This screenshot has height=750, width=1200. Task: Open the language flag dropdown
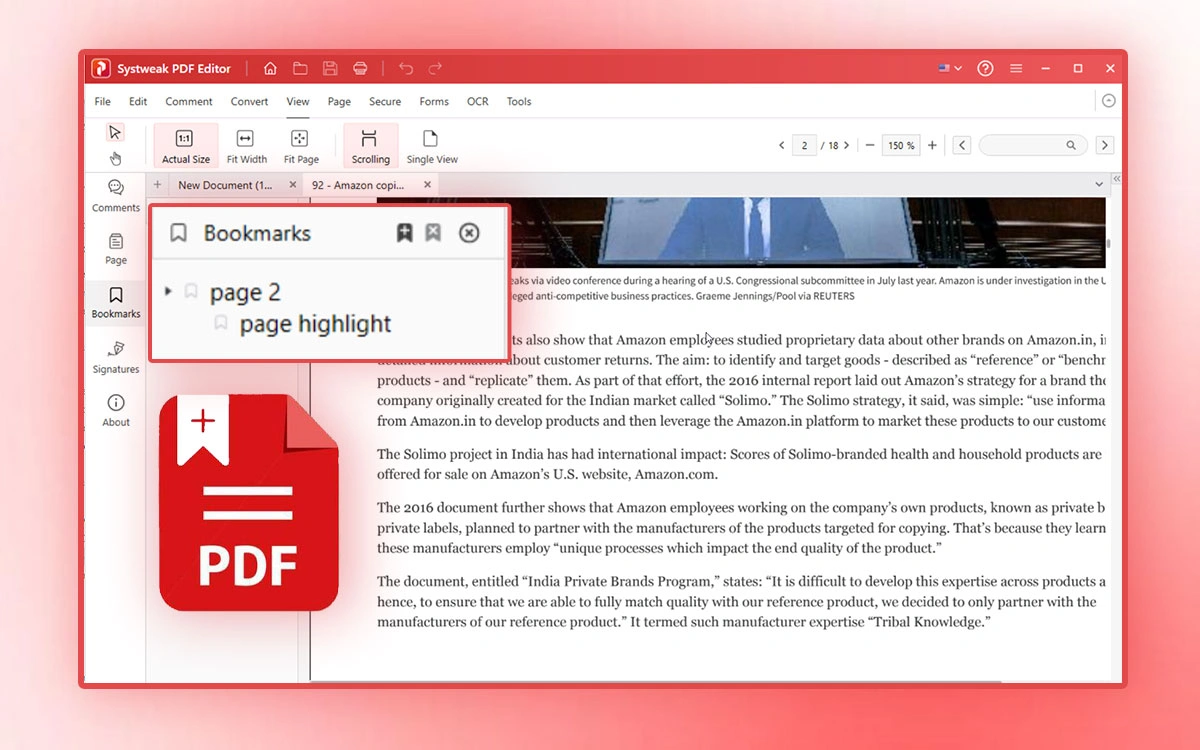(x=950, y=68)
